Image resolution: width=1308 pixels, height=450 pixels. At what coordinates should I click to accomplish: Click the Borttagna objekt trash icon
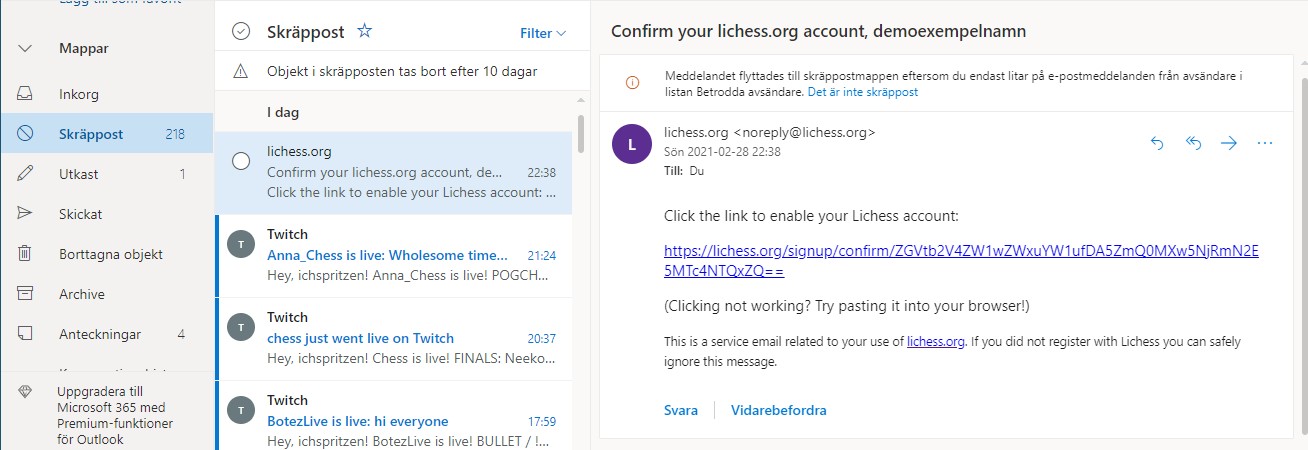pyautogui.click(x=26, y=254)
